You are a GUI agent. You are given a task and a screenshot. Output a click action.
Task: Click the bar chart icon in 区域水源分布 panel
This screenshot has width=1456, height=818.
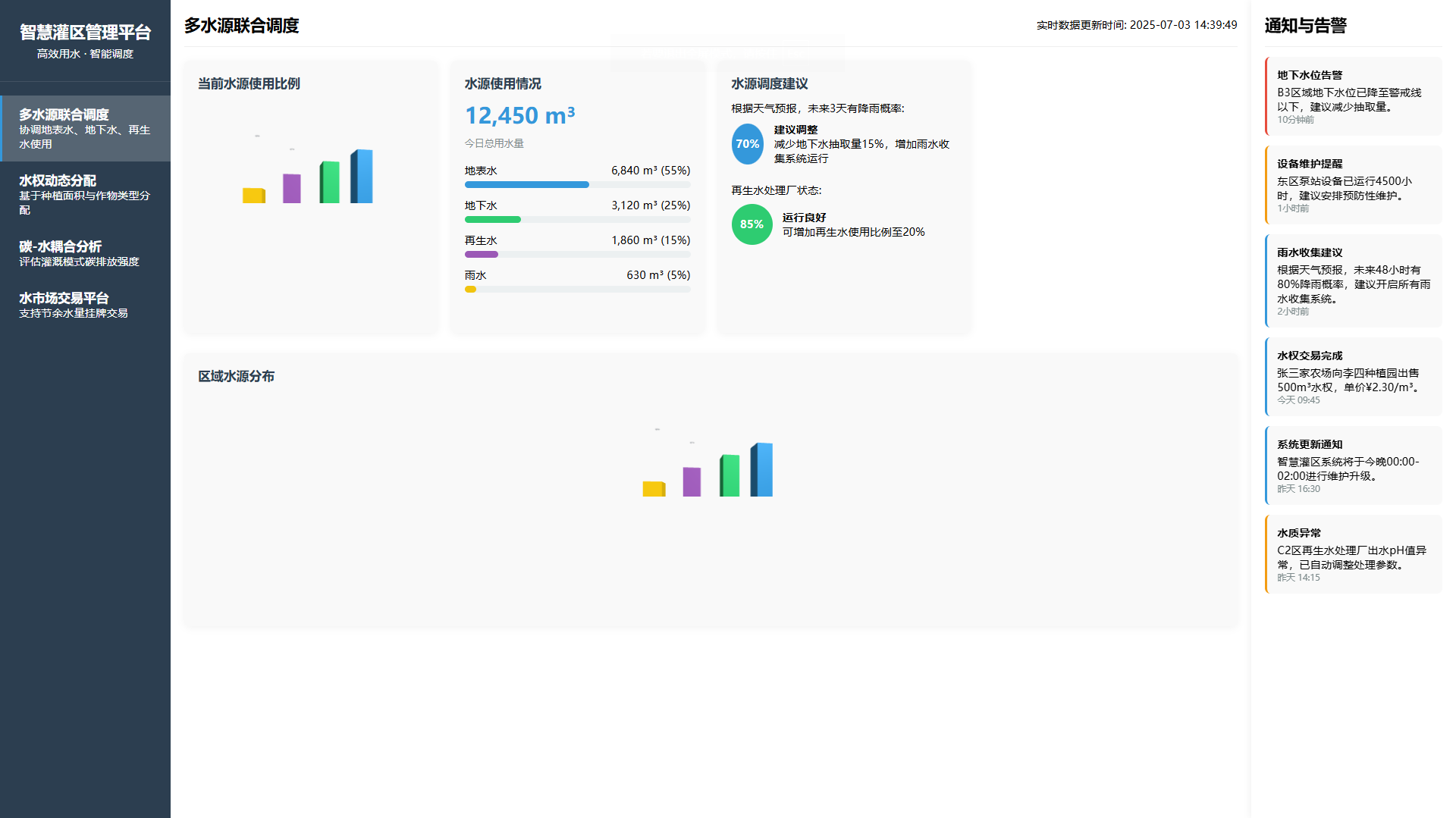709,469
